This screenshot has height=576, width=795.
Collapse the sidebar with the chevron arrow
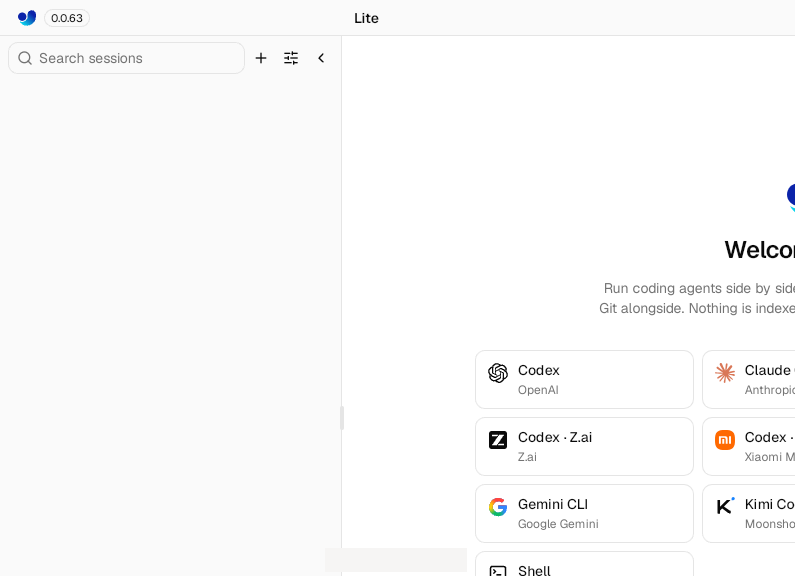point(321,58)
